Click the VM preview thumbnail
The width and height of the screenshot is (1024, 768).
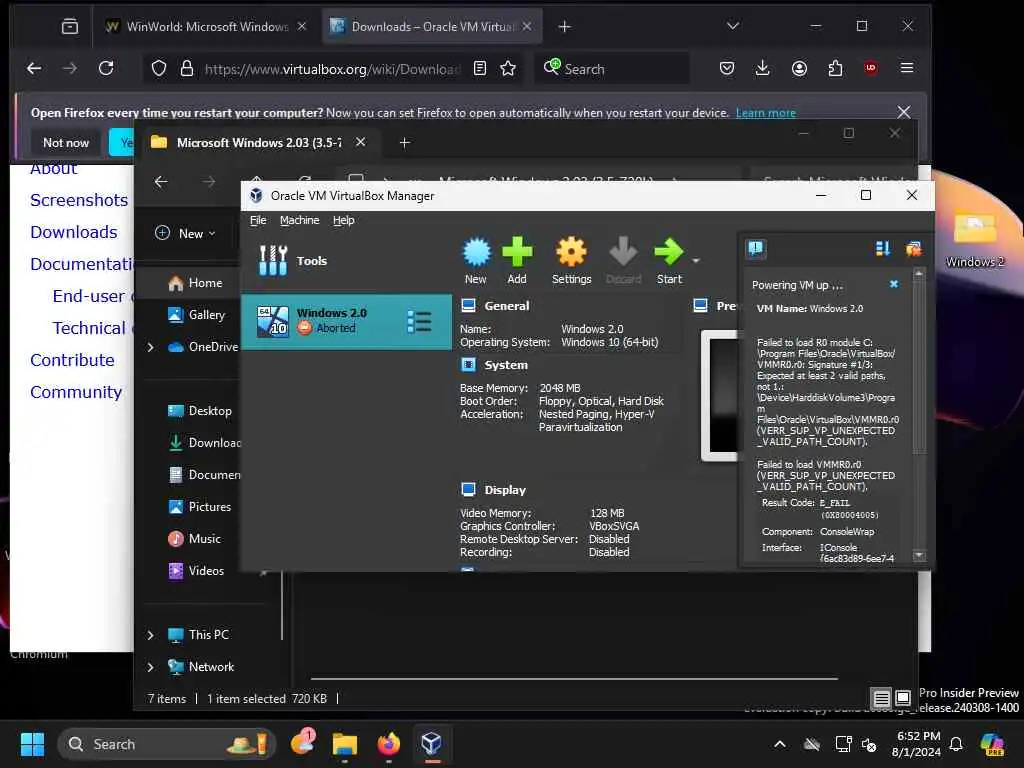(x=720, y=395)
